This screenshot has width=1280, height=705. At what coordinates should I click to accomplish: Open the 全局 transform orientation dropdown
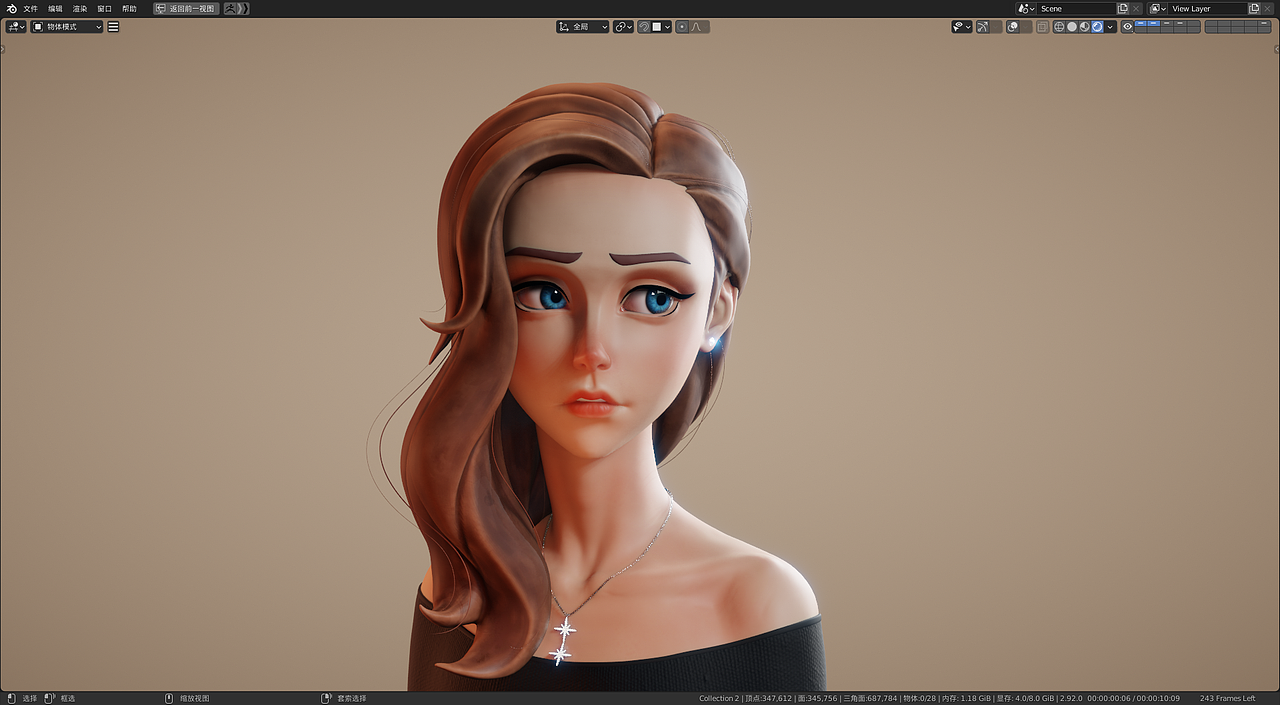[583, 26]
